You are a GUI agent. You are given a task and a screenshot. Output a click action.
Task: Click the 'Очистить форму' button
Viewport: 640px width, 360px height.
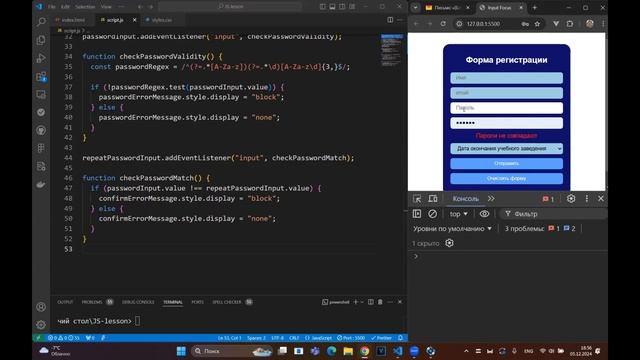[506, 178]
